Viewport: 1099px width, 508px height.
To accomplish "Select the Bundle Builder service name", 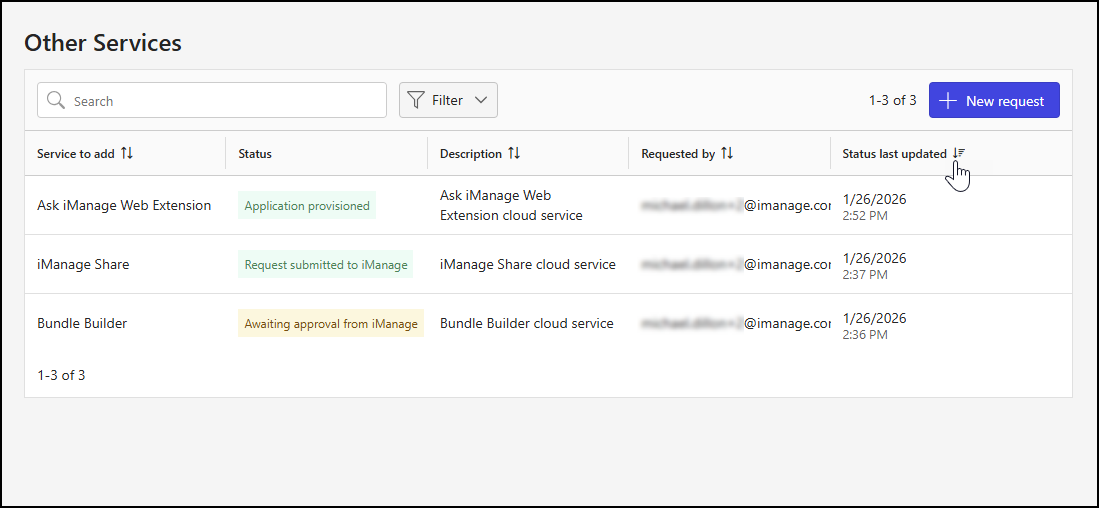I will [82, 323].
